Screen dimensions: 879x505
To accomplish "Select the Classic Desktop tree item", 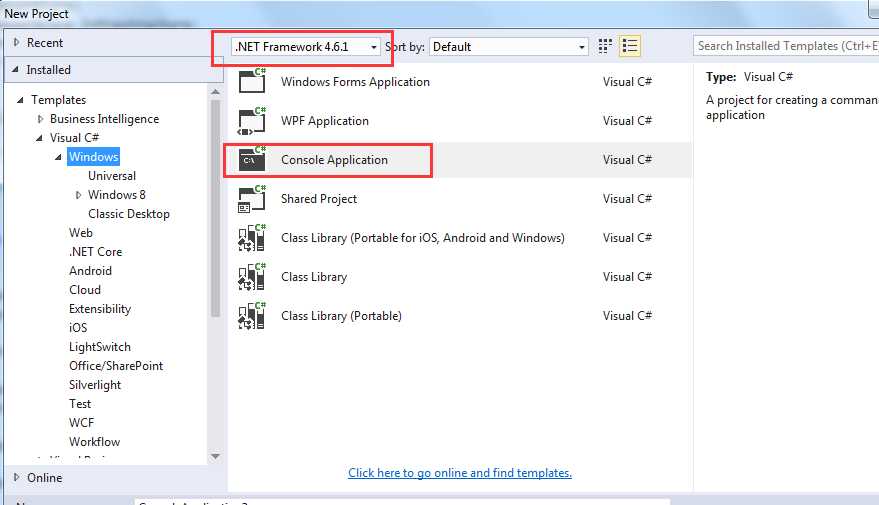I will (x=128, y=214).
